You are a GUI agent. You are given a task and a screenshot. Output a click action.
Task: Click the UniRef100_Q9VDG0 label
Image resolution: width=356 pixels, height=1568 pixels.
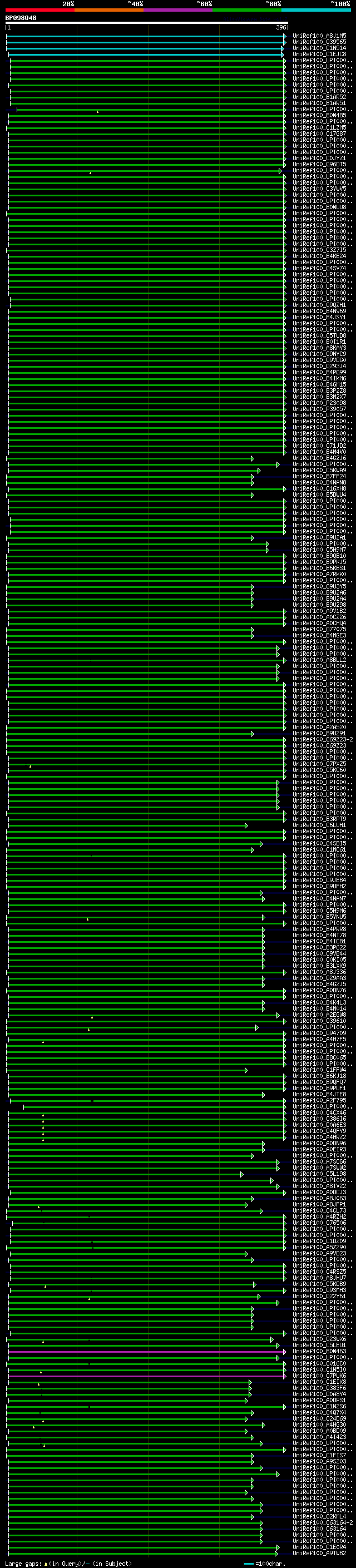tap(319, 360)
